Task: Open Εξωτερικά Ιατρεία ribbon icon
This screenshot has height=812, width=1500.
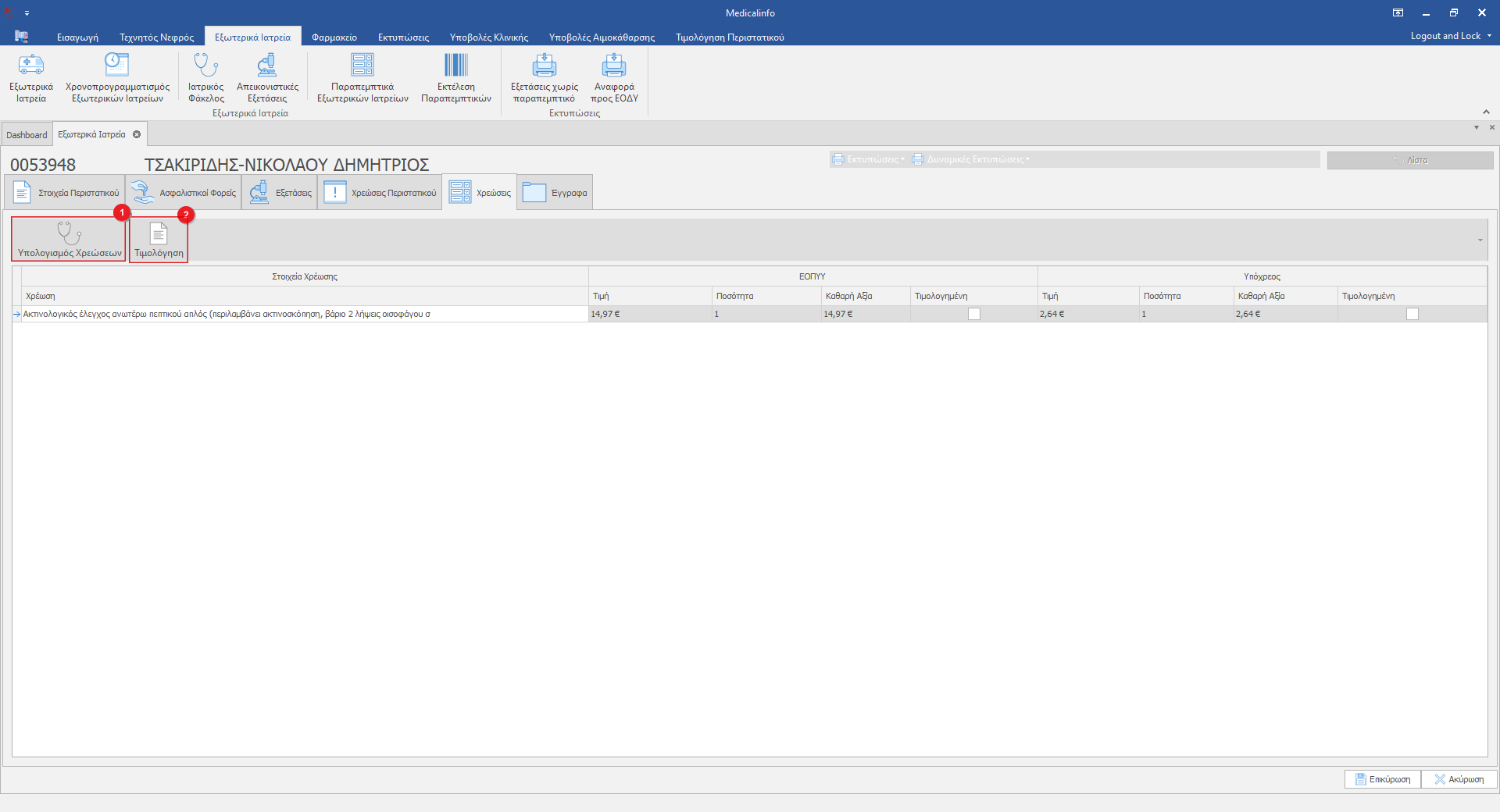Action: coord(31,78)
